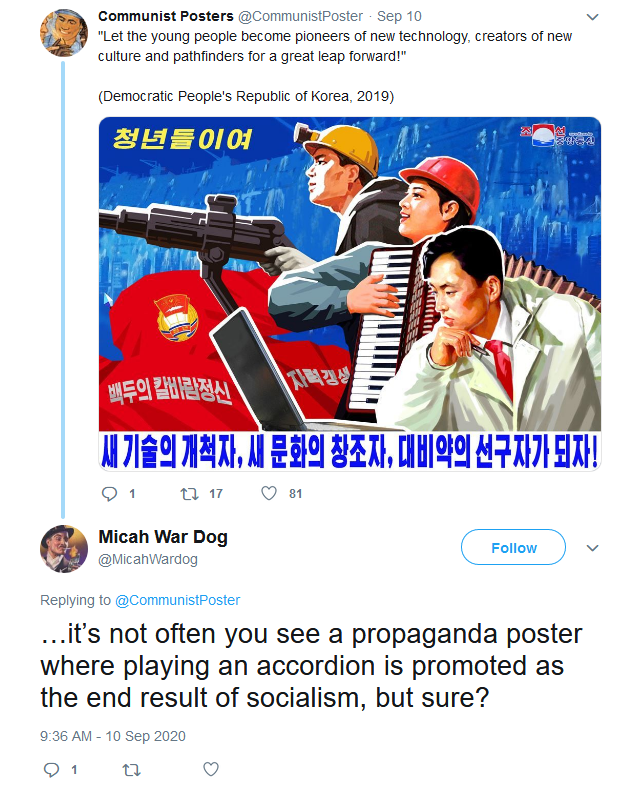
Task: Retweet the Communist Posters tweet
Action: (x=189, y=494)
